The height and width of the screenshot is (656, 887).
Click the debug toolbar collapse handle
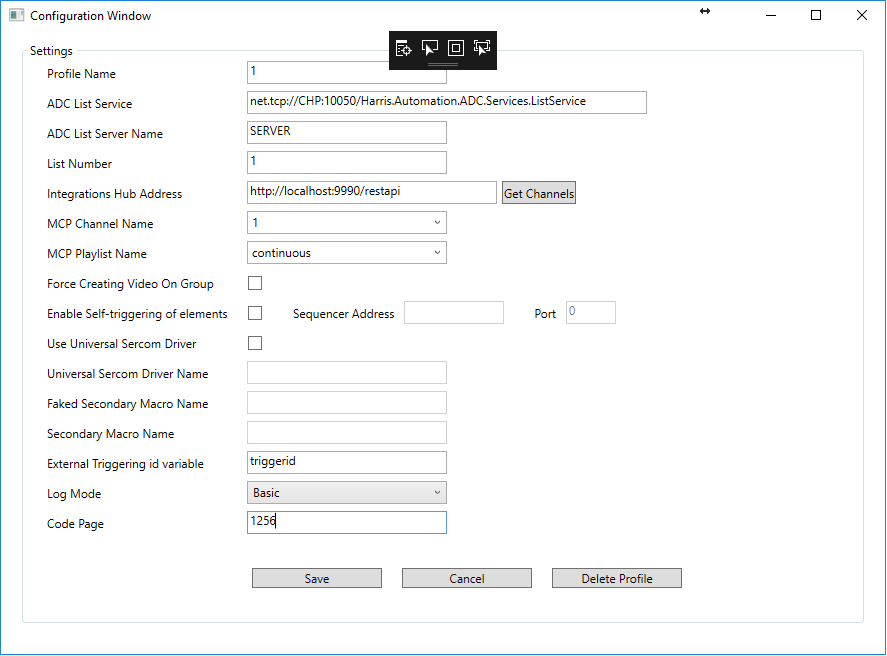tap(443, 64)
